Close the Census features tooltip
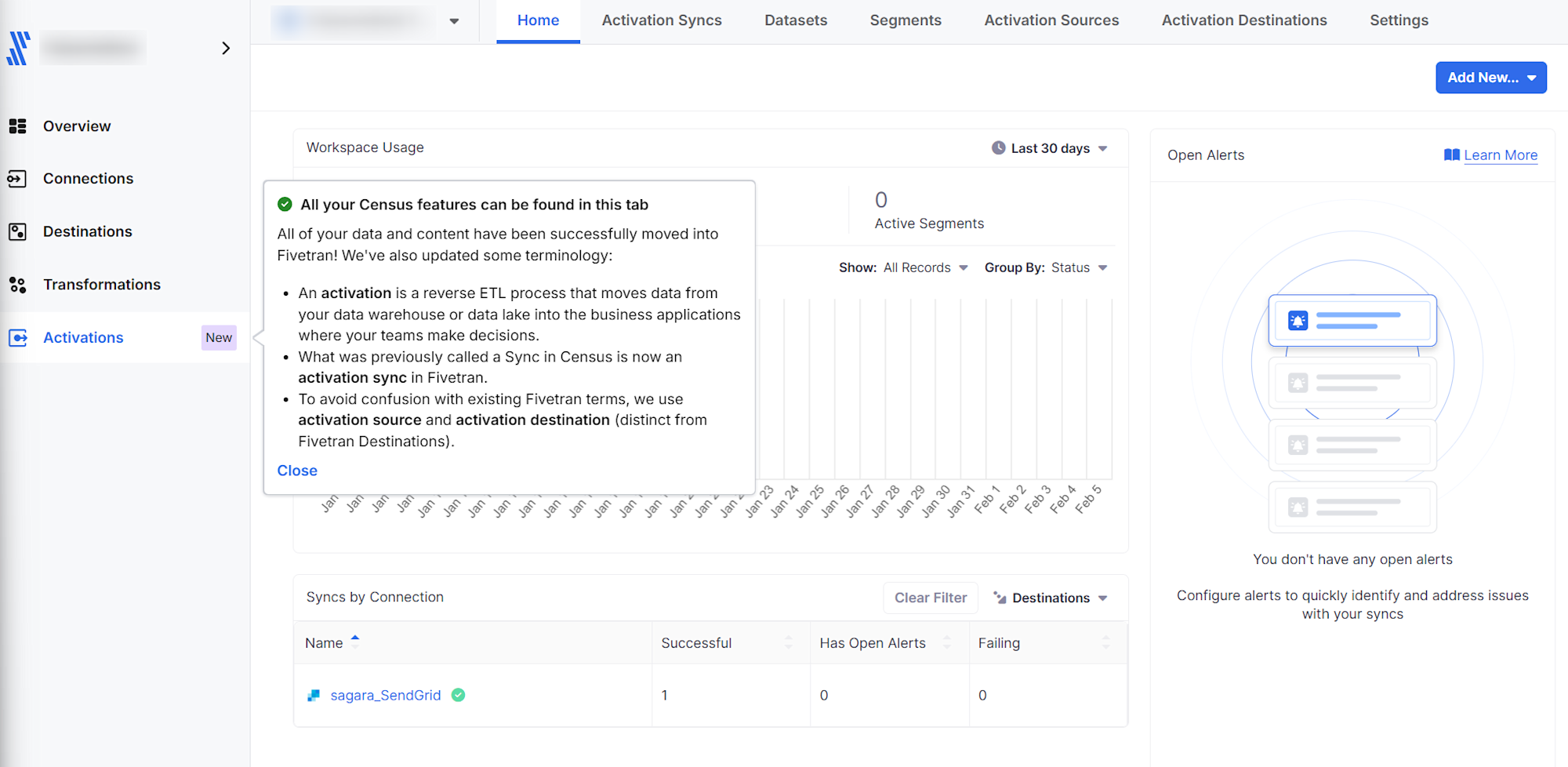The height and width of the screenshot is (767, 1568). click(297, 471)
